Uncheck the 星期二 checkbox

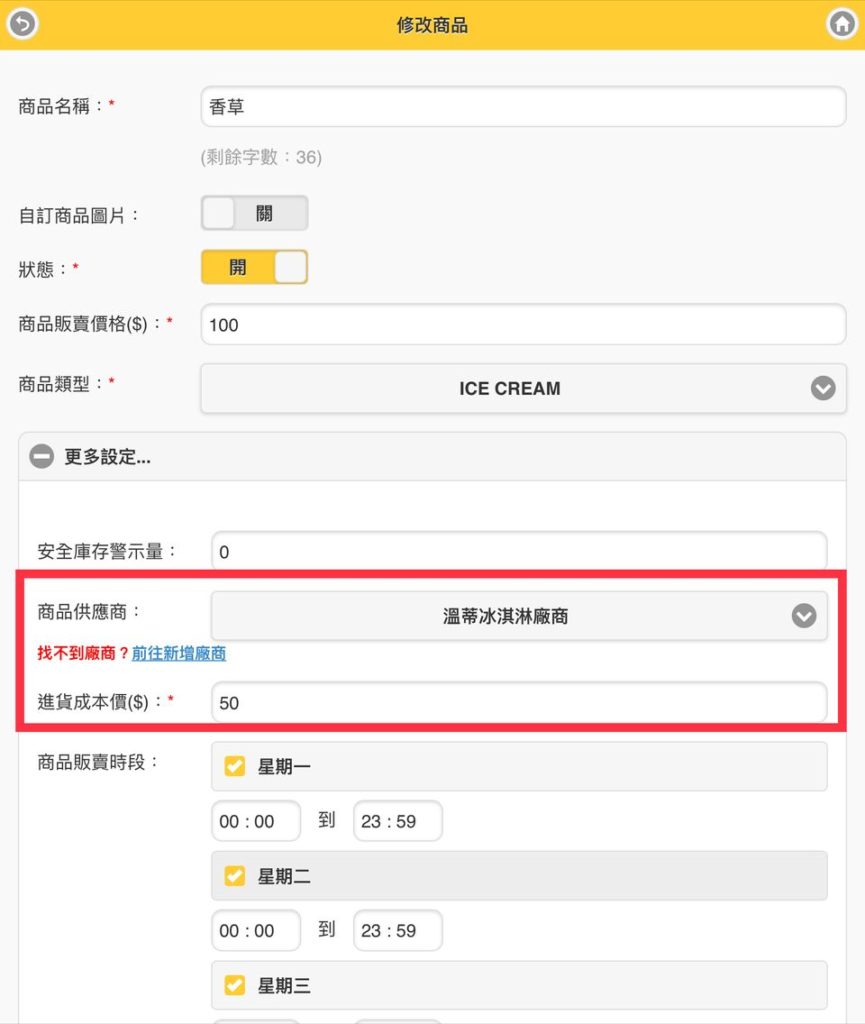pyautogui.click(x=235, y=875)
